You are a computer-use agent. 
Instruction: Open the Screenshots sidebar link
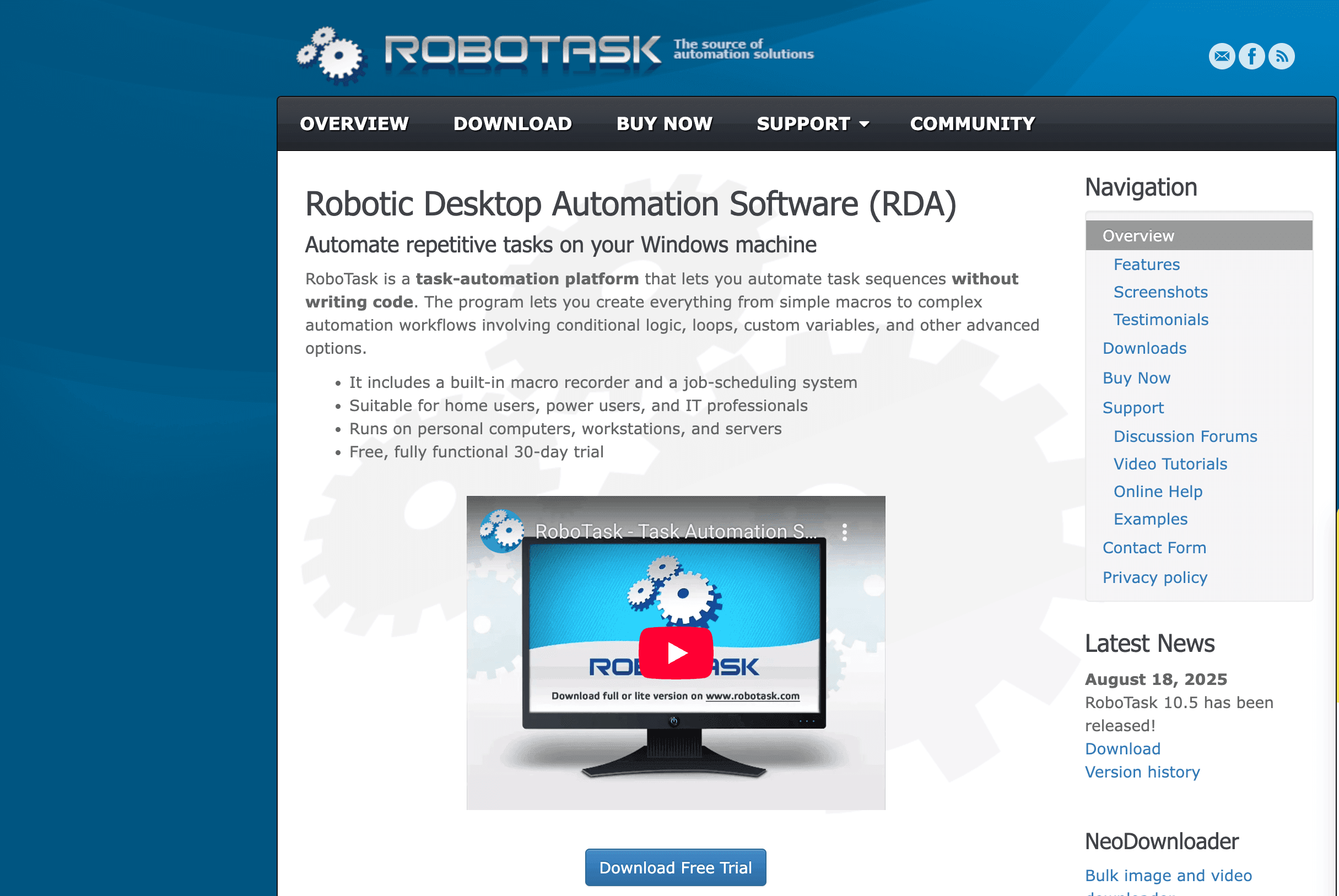1160,292
